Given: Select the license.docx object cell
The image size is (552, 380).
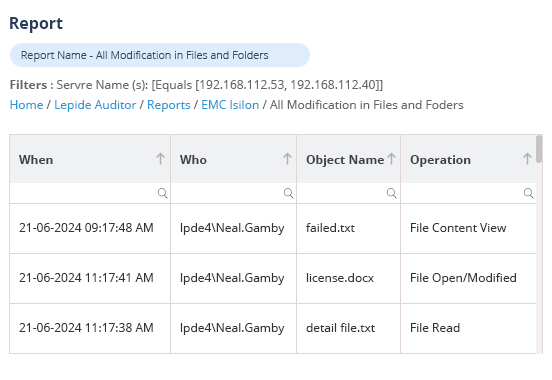Looking at the screenshot, I should (x=349, y=278).
